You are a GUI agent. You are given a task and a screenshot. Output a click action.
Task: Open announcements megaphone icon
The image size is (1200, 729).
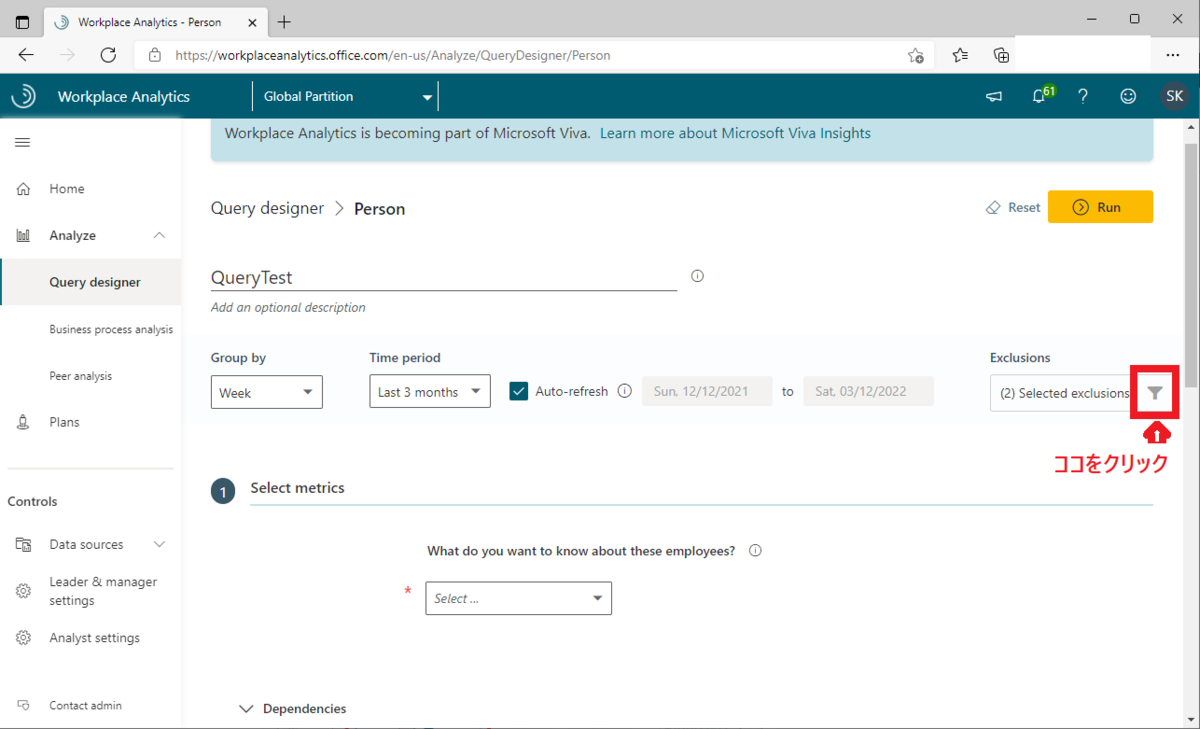[994, 96]
